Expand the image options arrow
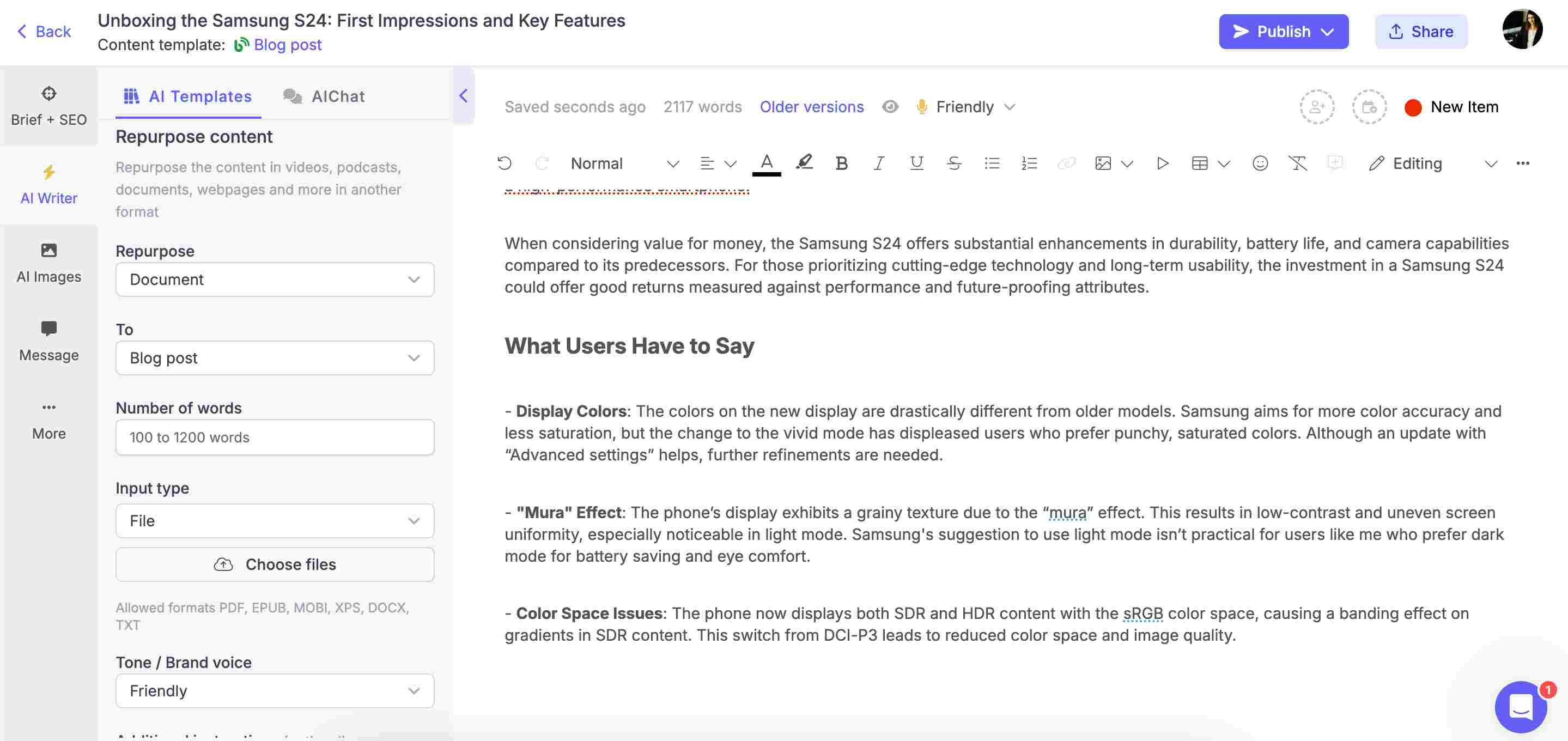Screen dimensions: 1568x741 pyautogui.click(x=1127, y=164)
